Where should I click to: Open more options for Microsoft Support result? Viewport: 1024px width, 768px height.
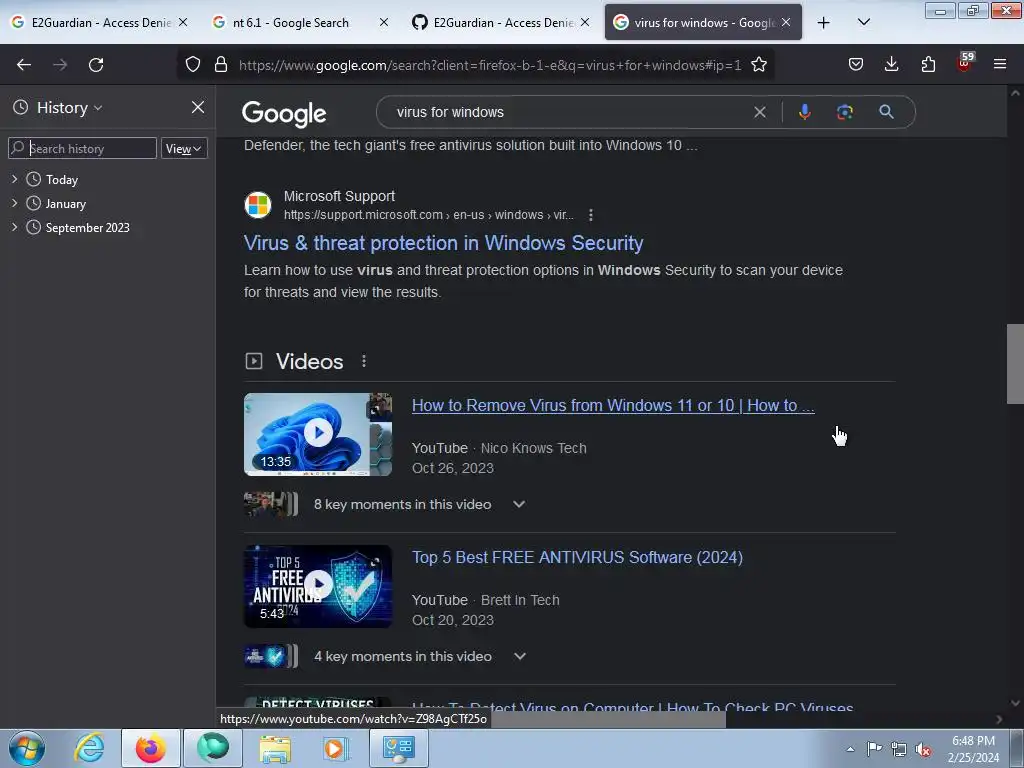pyautogui.click(x=590, y=215)
